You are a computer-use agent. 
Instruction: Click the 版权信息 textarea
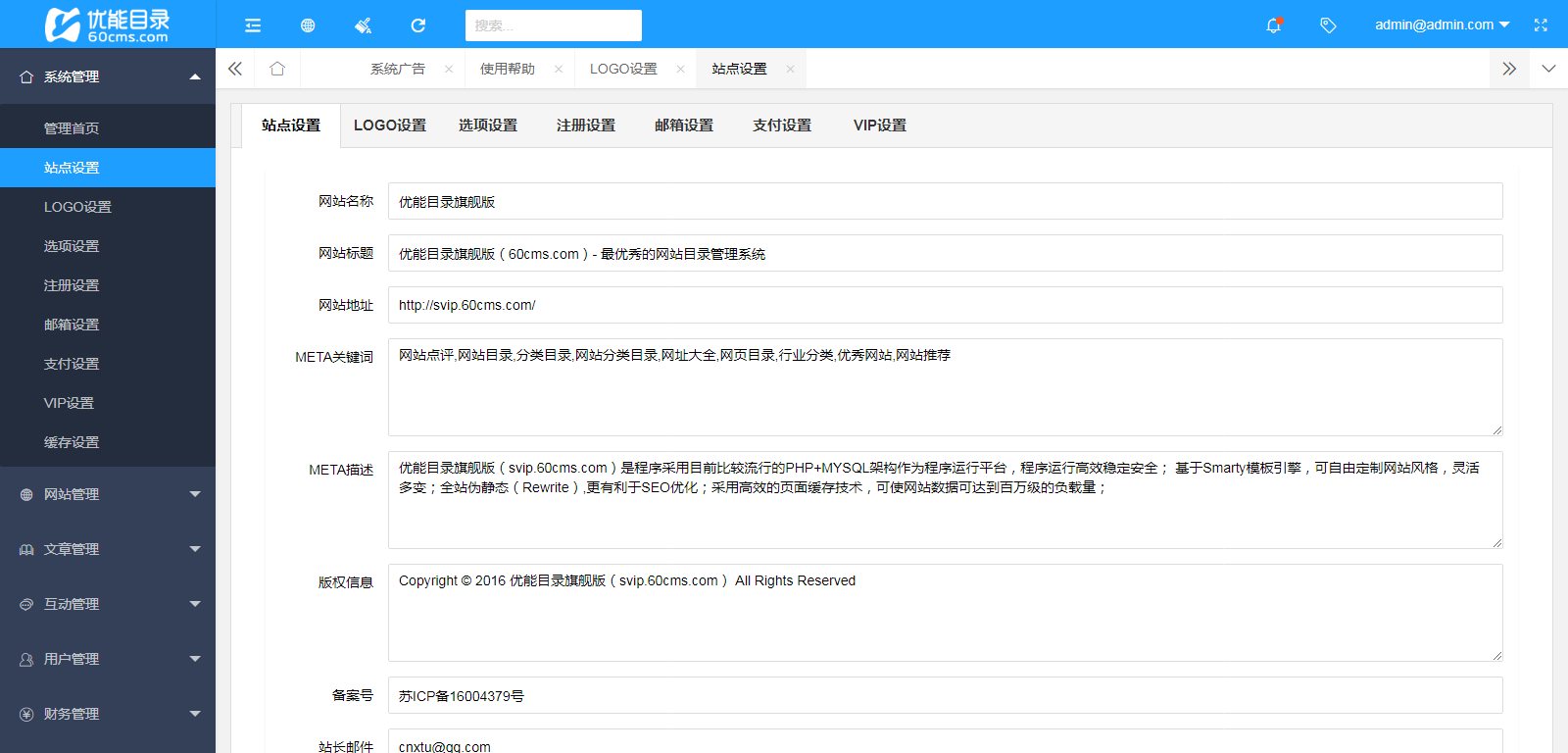(x=946, y=613)
